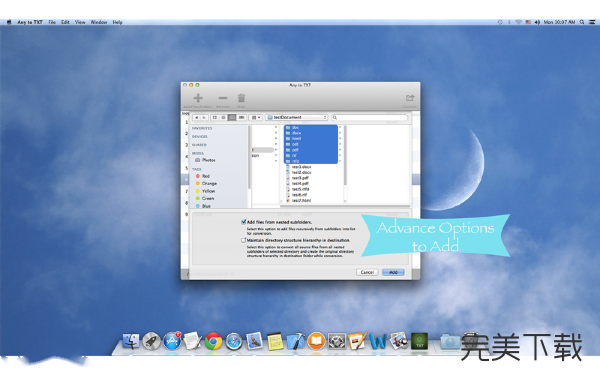
Task: Uncheck Add files from nested subfolders
Action: click(x=243, y=222)
